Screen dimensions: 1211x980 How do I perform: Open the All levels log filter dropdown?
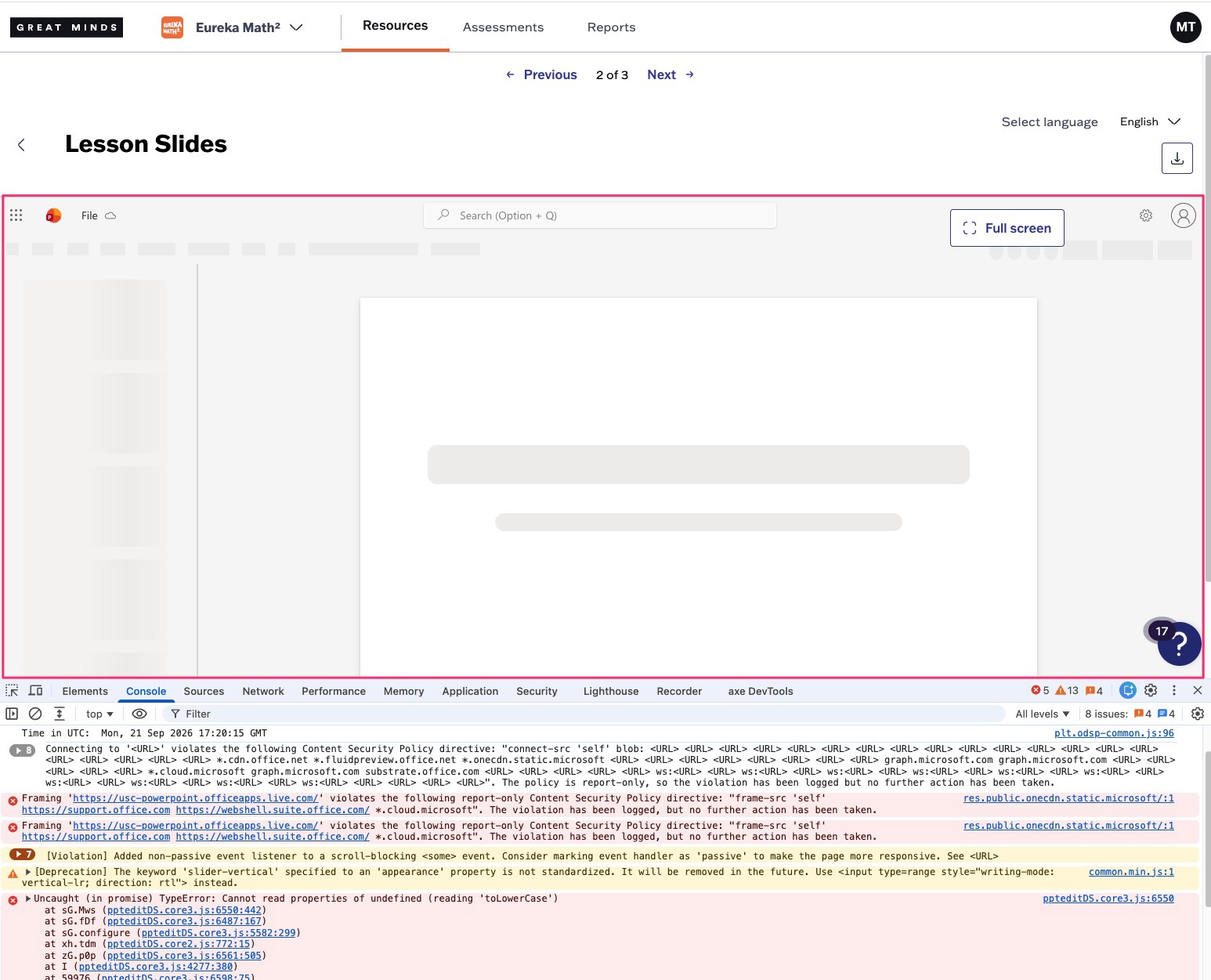pyautogui.click(x=1043, y=714)
